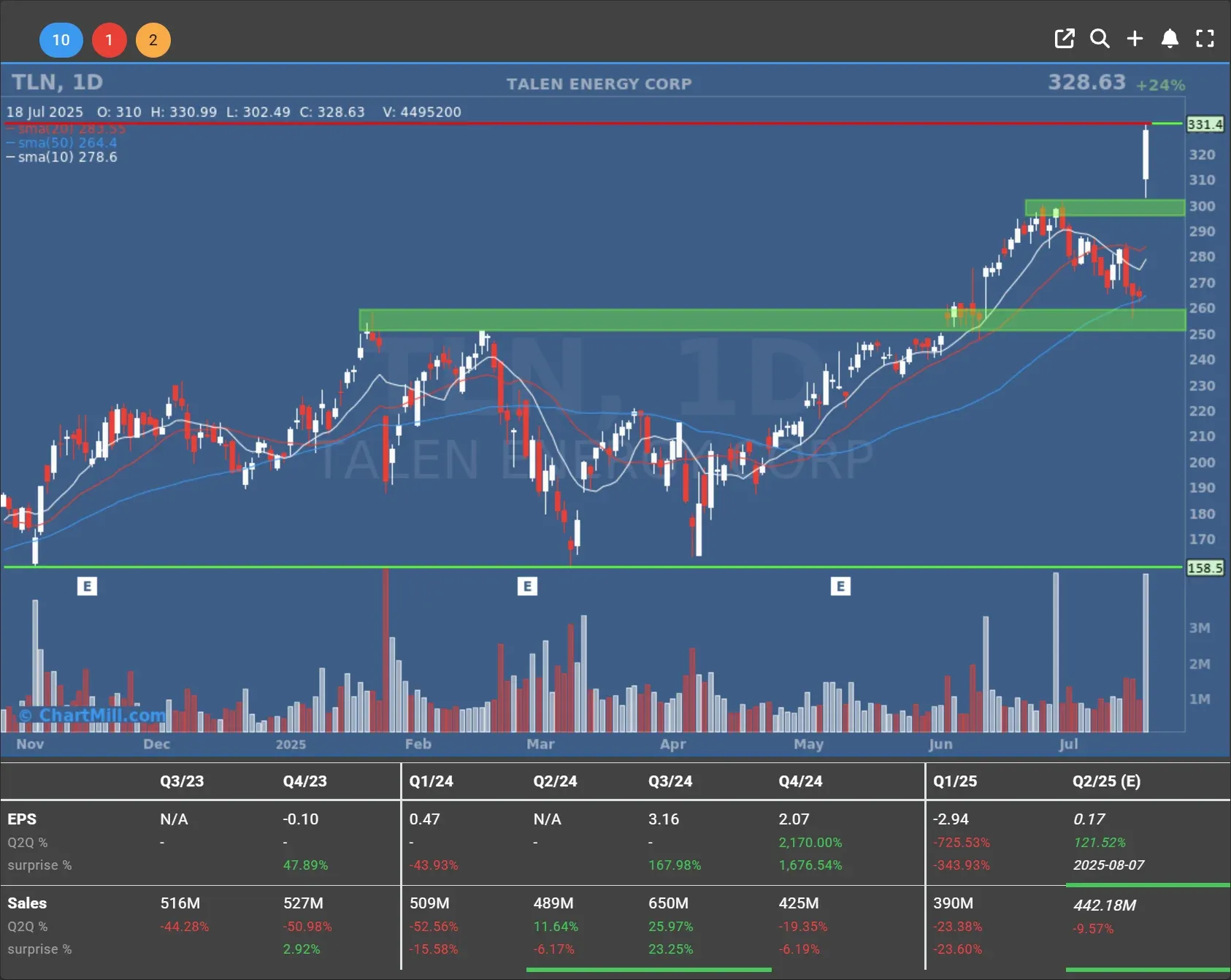This screenshot has height=980, width=1231.
Task: Click the May earnings E marker
Action: click(x=840, y=586)
